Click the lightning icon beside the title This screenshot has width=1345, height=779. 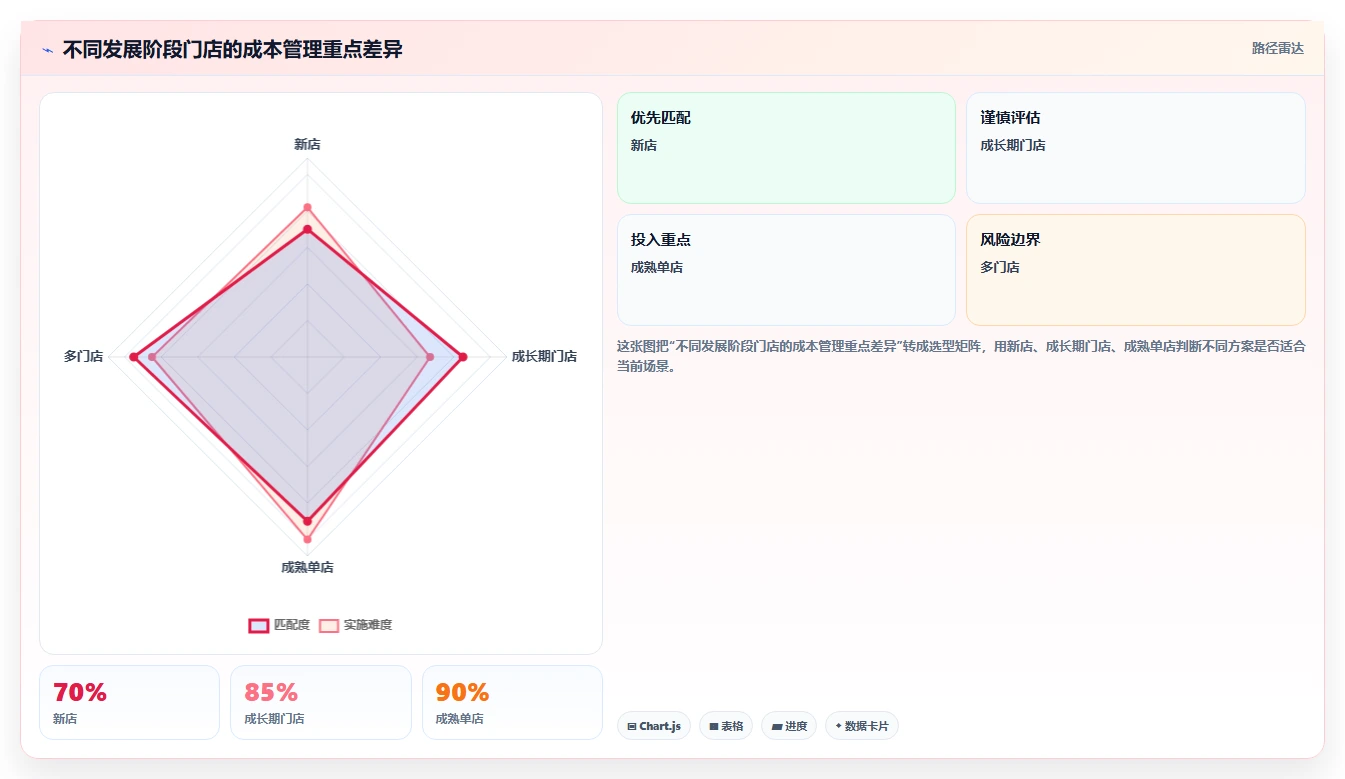point(48,50)
